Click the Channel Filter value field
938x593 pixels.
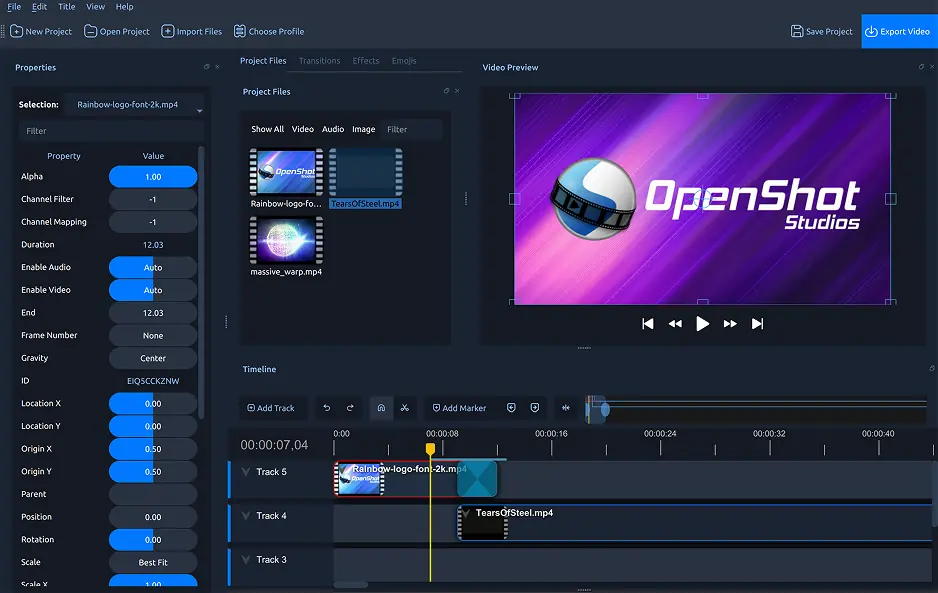(x=153, y=199)
